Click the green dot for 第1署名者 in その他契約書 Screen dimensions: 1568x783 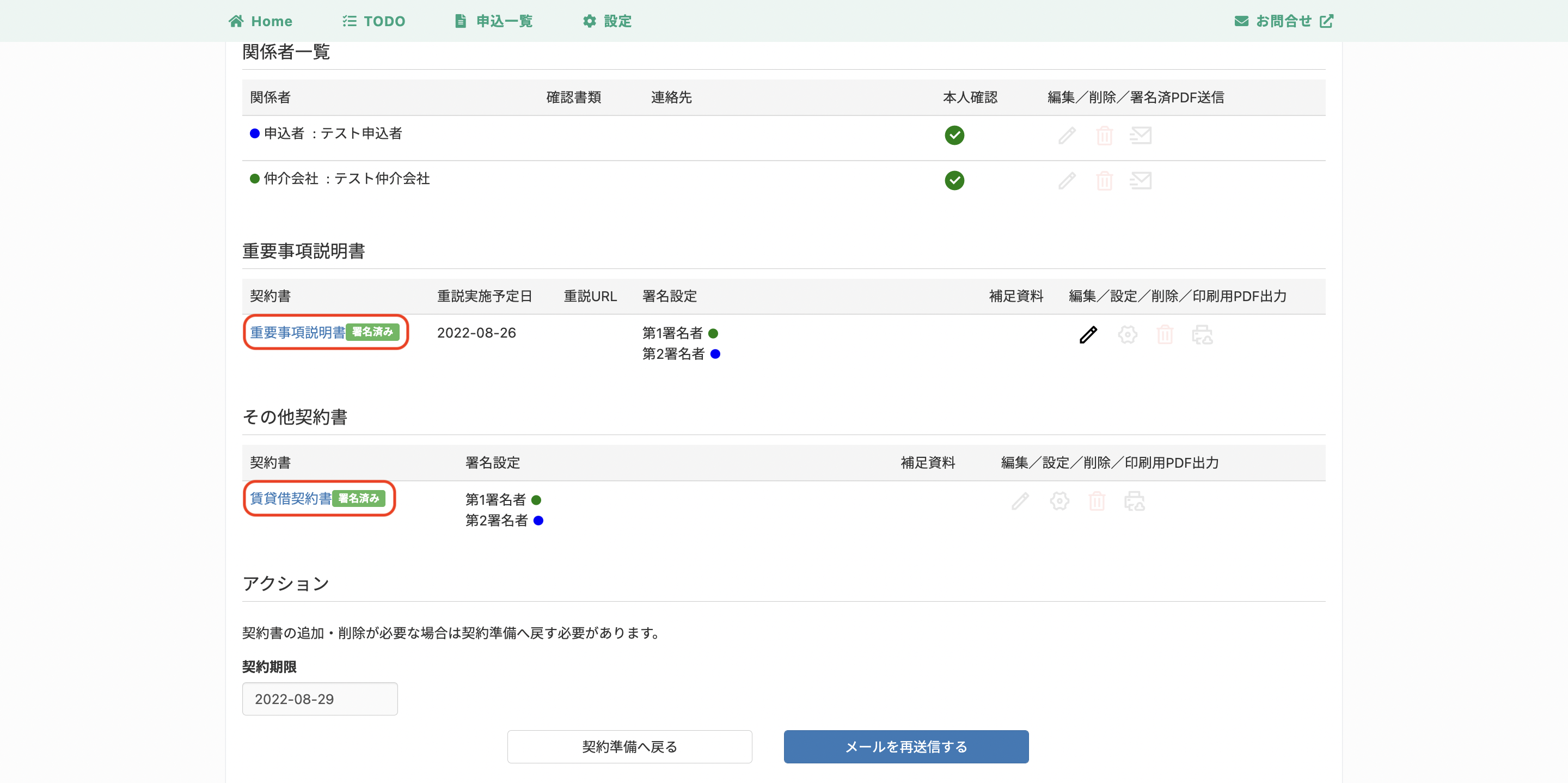click(x=536, y=500)
